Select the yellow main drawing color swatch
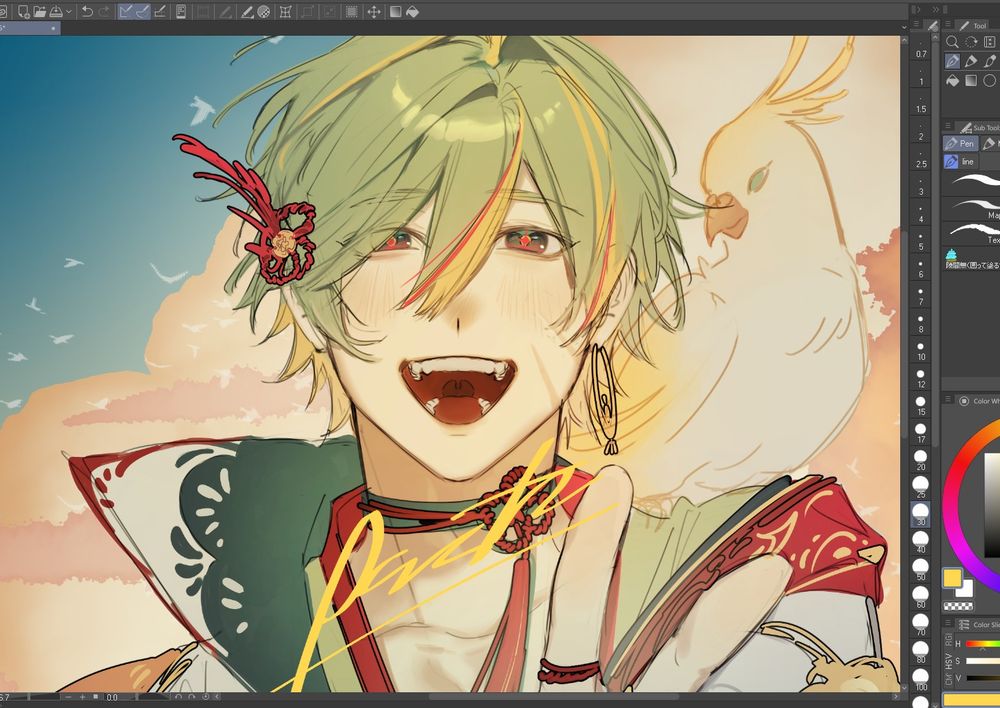This screenshot has width=1000, height=708. pyautogui.click(x=953, y=578)
